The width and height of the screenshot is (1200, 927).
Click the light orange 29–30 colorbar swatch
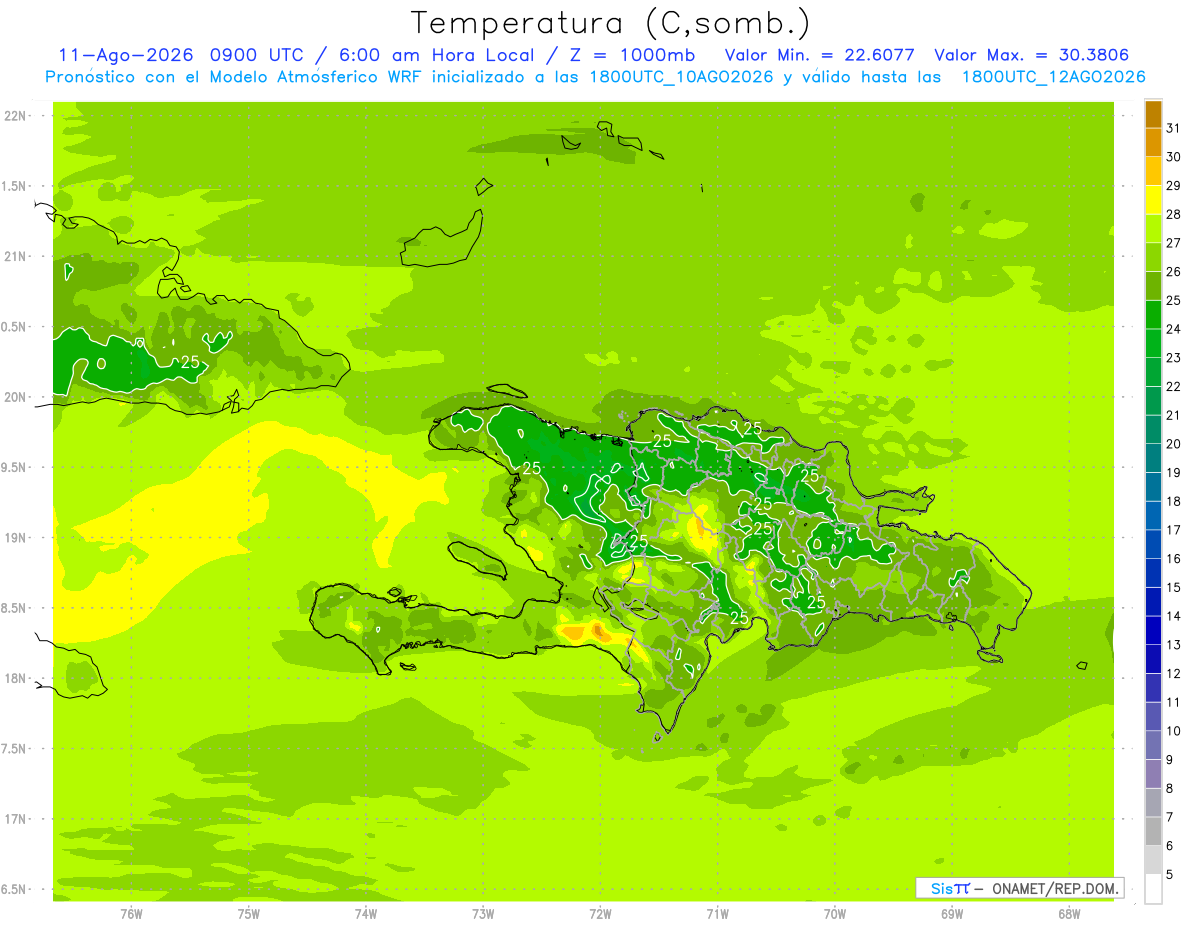pos(1153,171)
